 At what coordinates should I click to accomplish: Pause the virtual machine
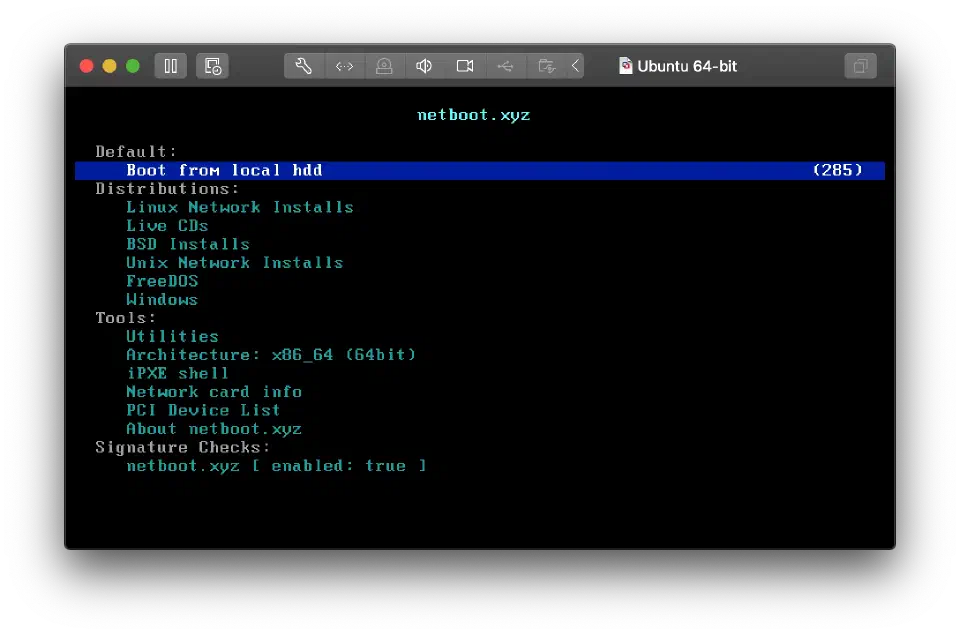coord(171,66)
